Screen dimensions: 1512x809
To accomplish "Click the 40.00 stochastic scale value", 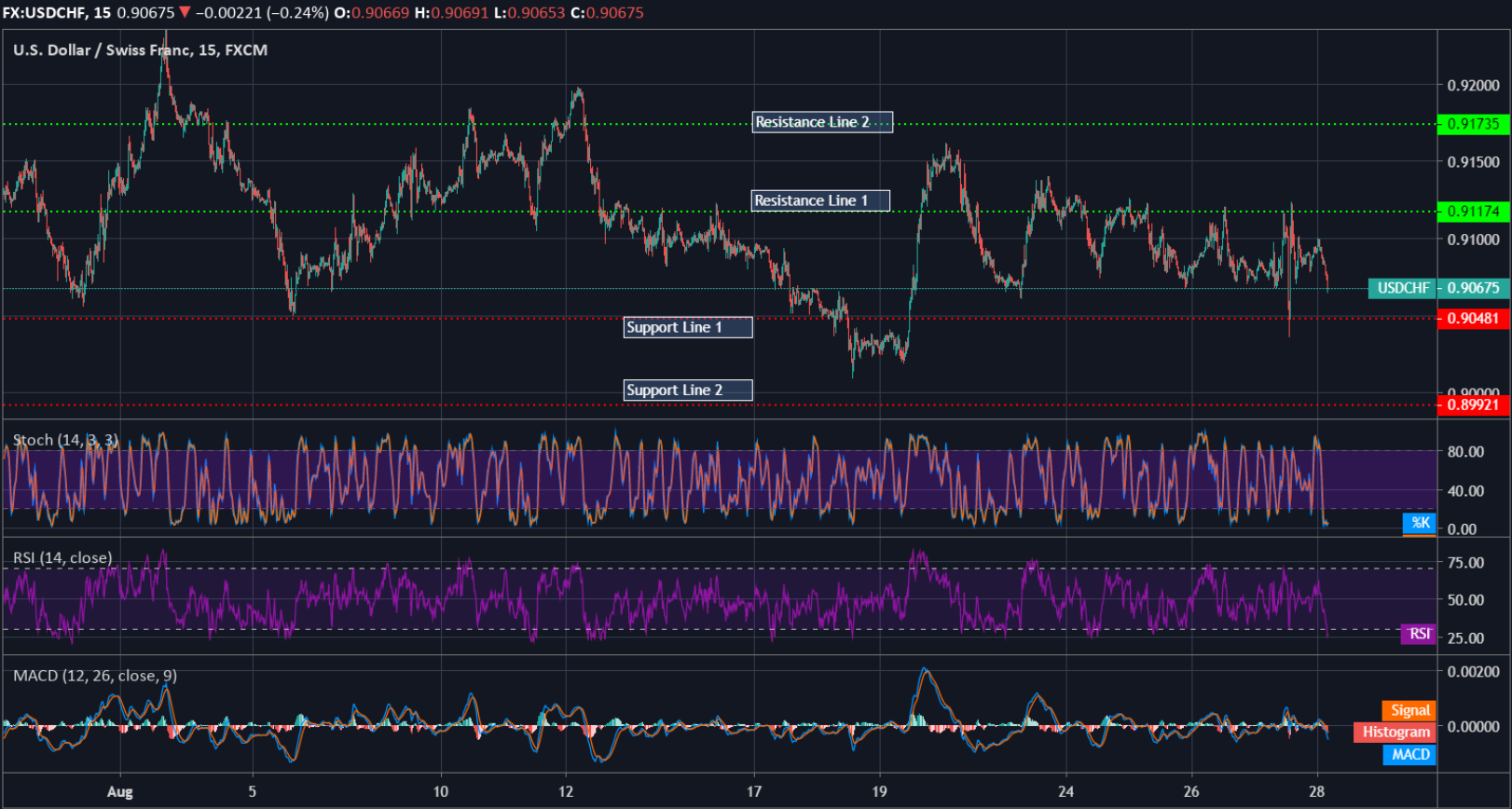I will 1465,491.
